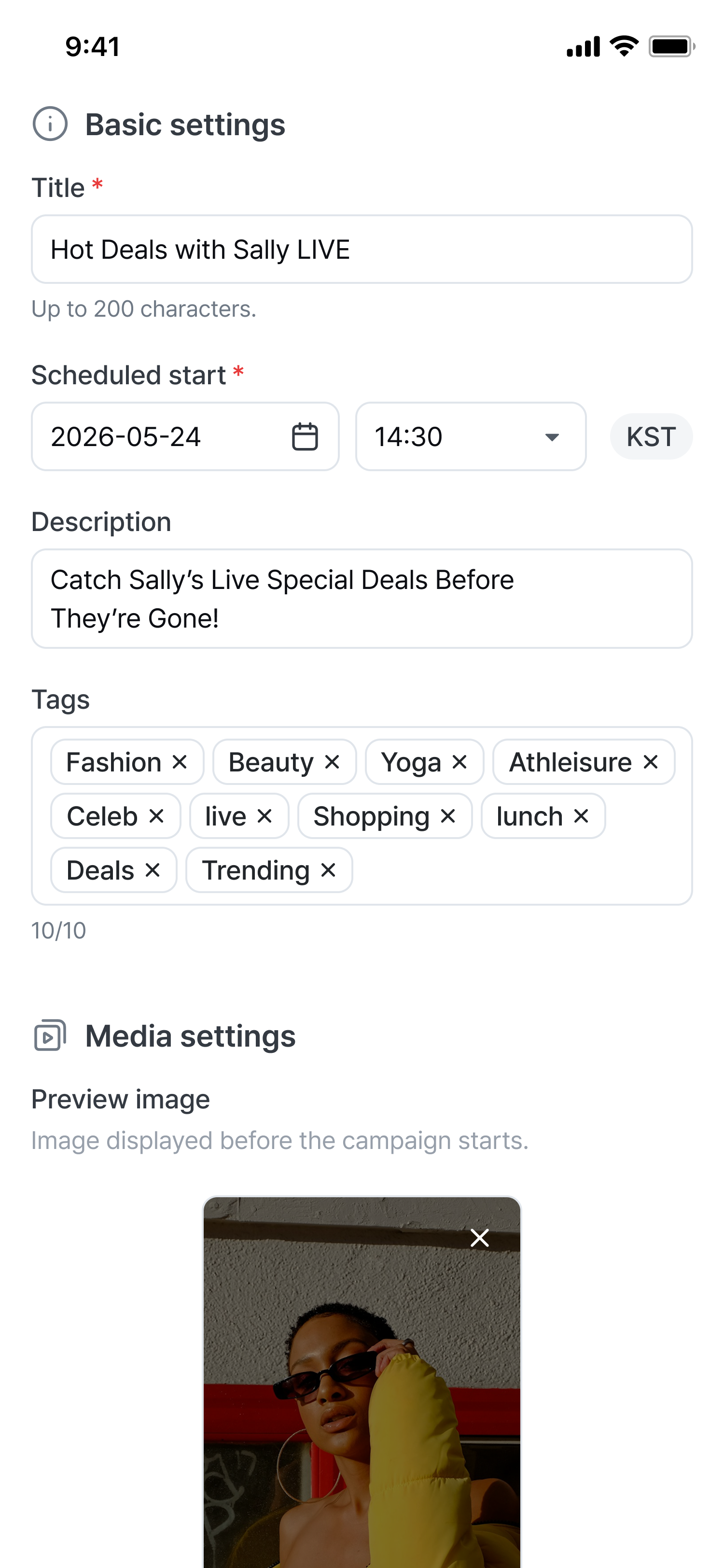Screen dimensions: 724x1568
Task: Click the KST timezone badge
Action: click(x=651, y=436)
